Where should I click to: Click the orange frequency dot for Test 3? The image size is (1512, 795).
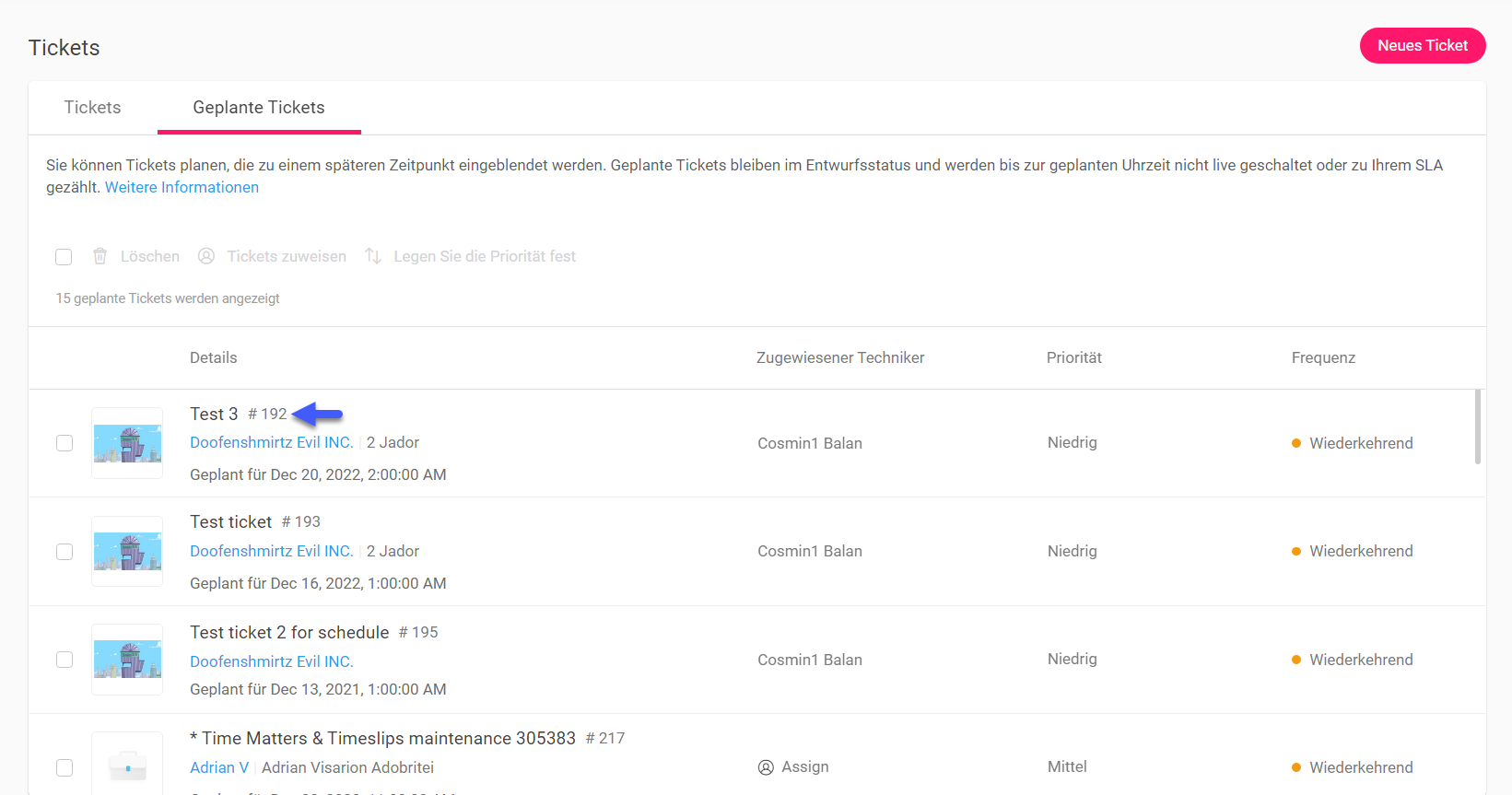click(x=1296, y=443)
